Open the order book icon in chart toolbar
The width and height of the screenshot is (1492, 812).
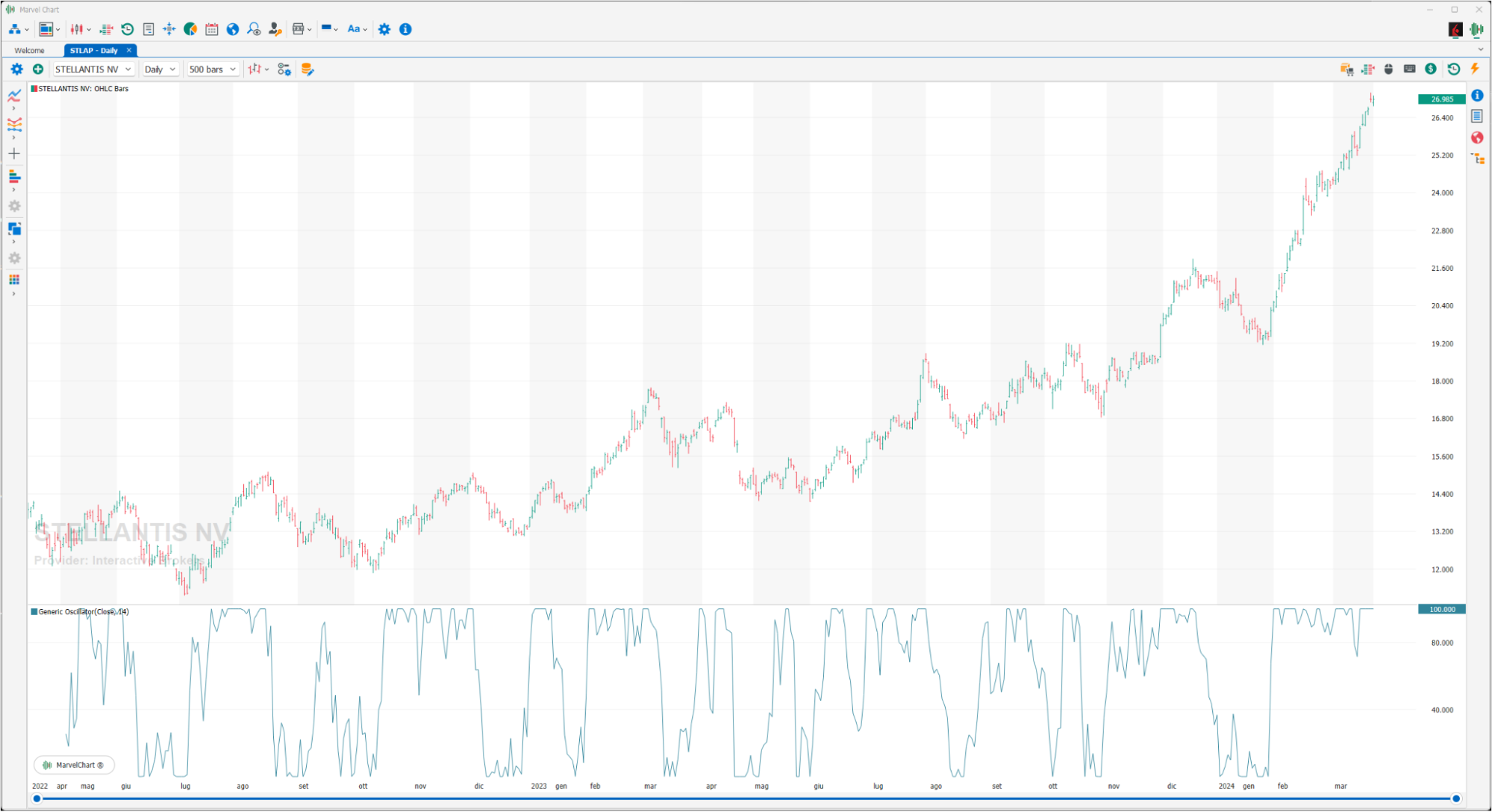pos(1367,69)
